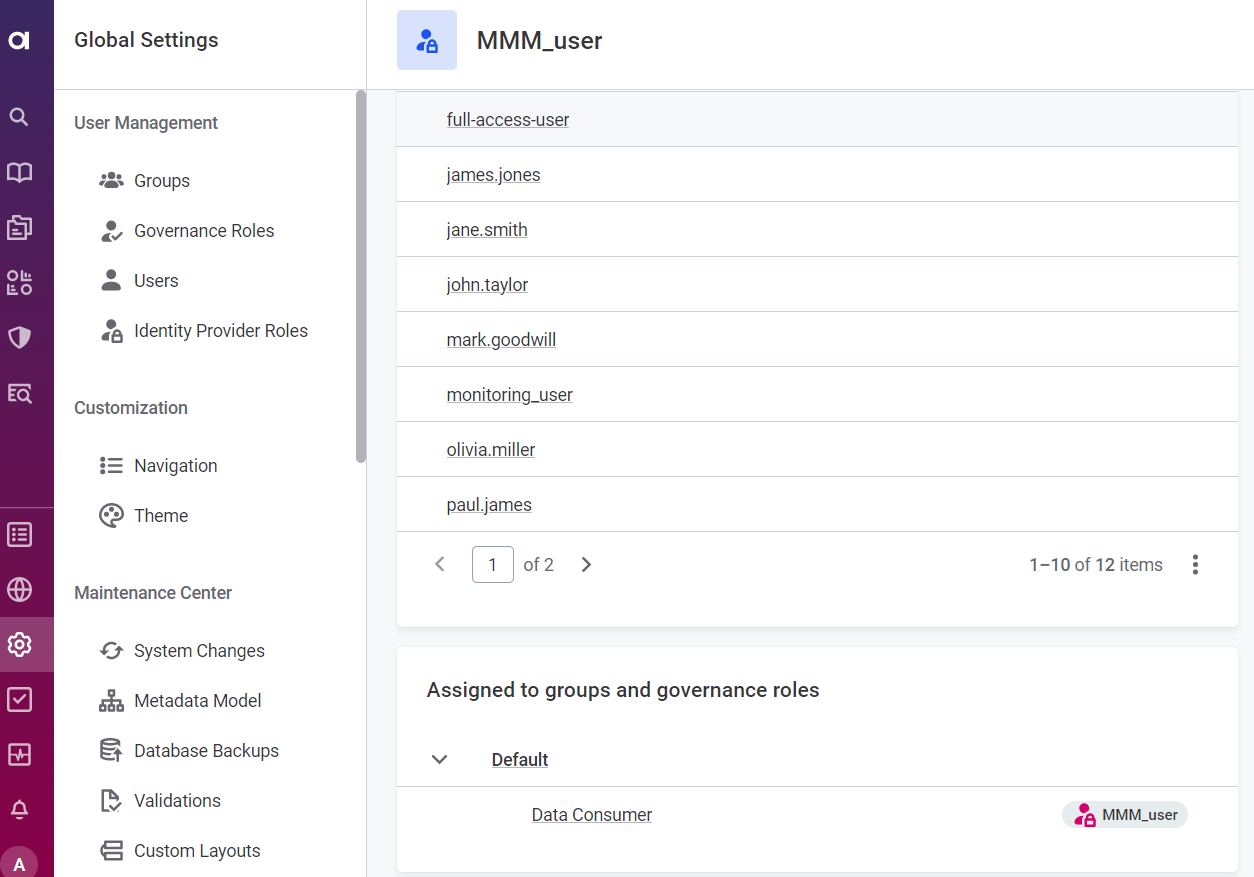Open the data observability magnifier icon

point(18,393)
